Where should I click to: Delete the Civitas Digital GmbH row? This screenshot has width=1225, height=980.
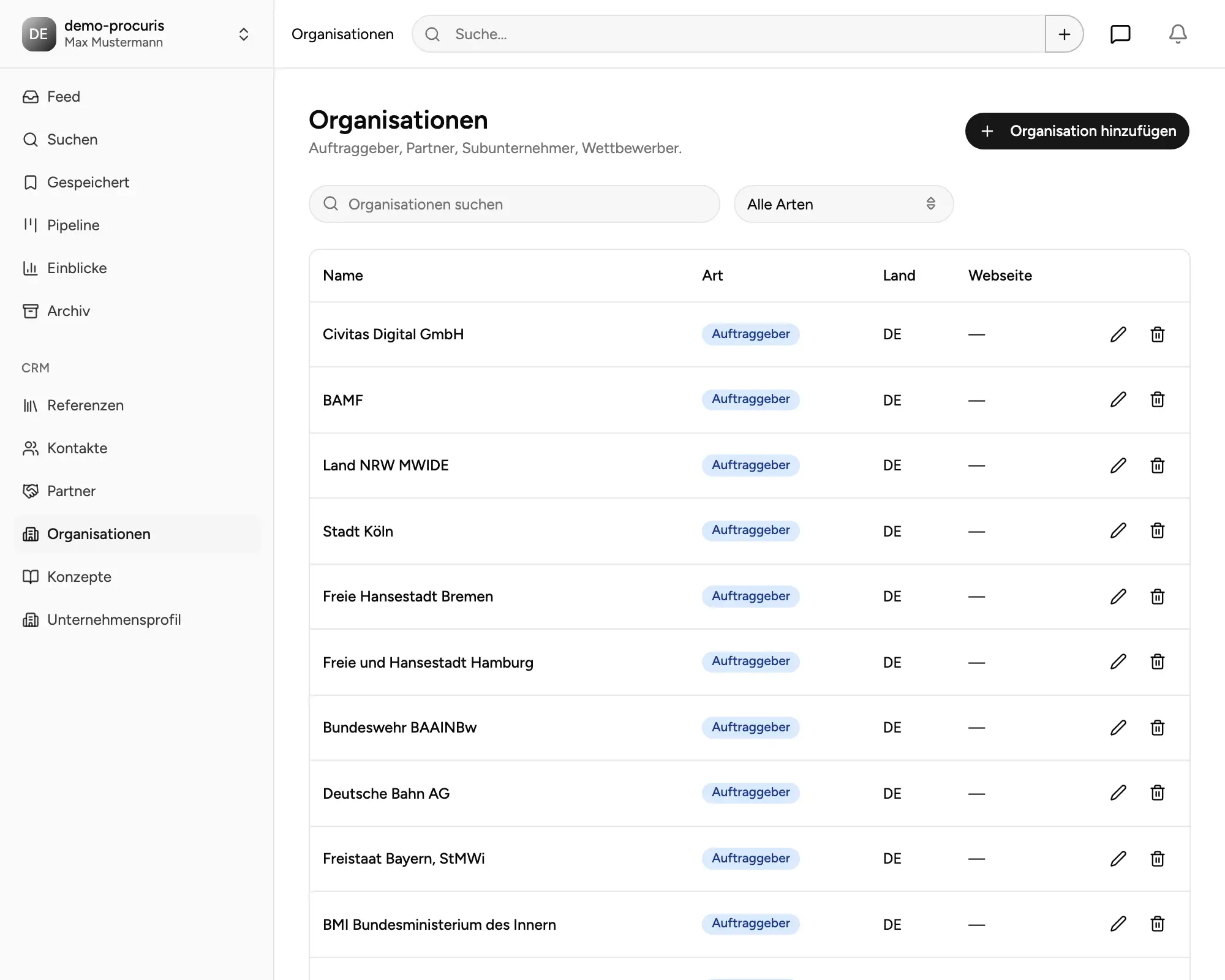point(1158,334)
